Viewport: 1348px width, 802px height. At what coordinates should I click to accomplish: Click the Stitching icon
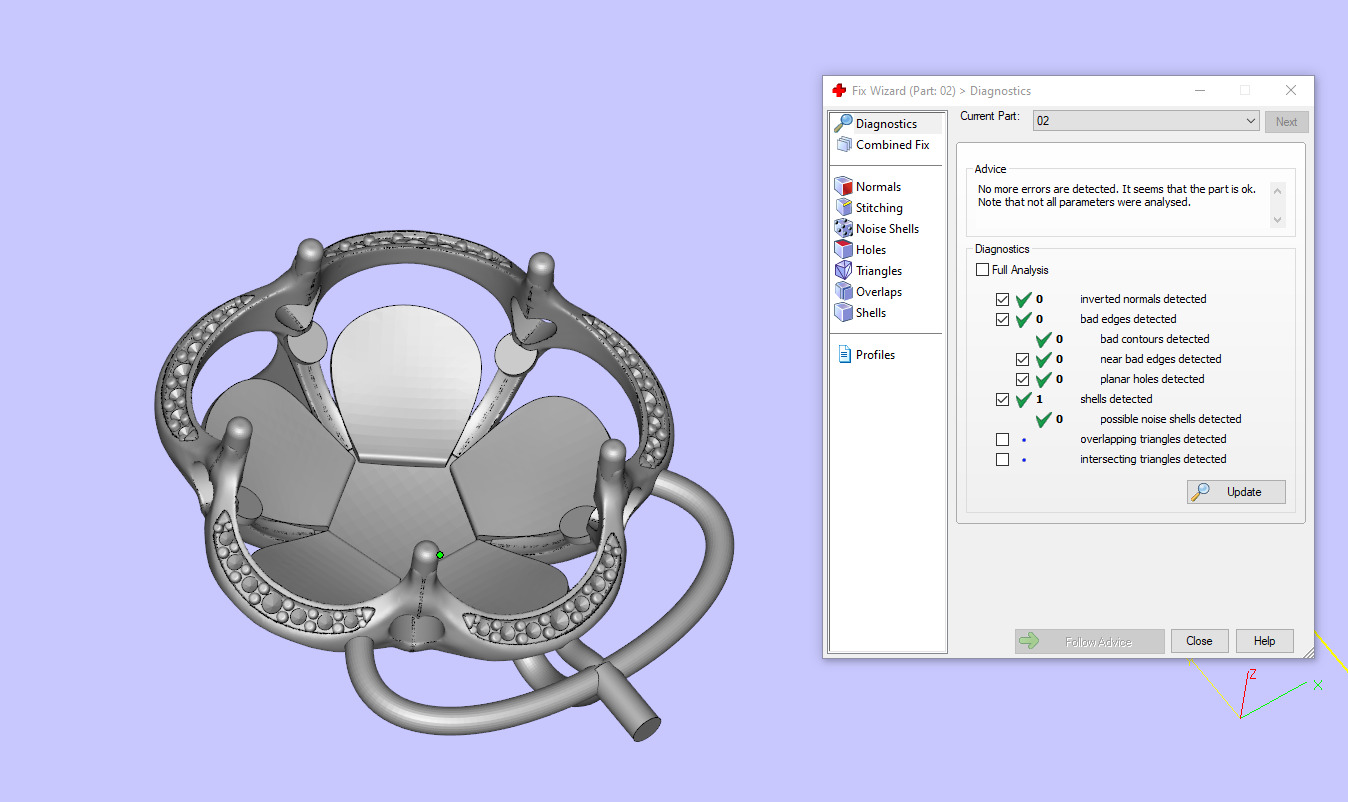pyautogui.click(x=843, y=207)
